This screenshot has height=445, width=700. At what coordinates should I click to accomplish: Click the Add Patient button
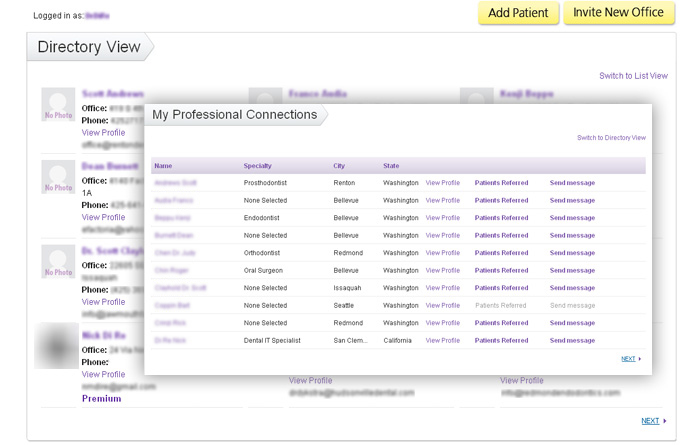[x=518, y=13]
